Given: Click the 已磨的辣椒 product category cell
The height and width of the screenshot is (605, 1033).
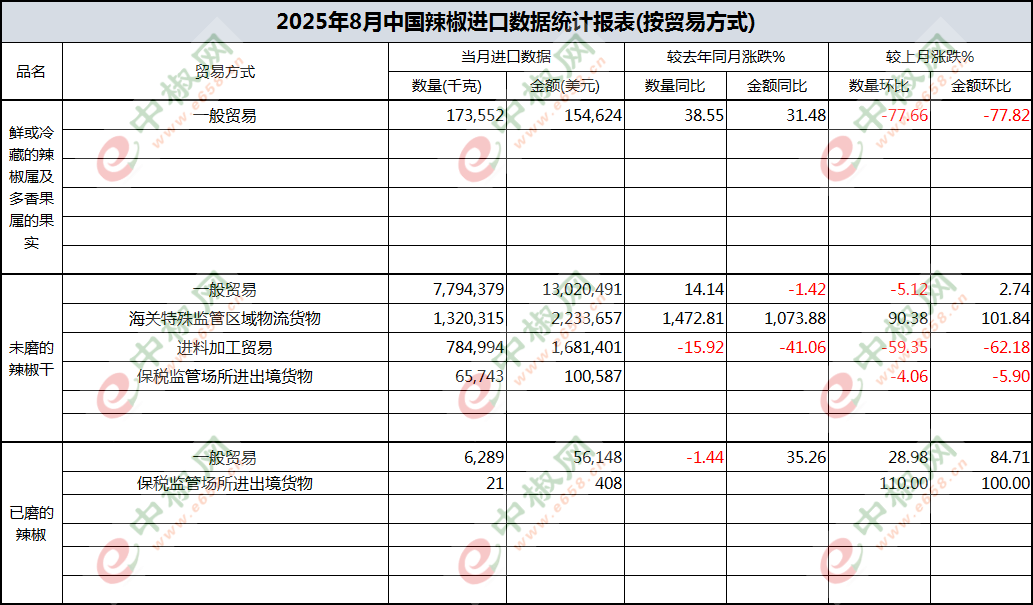Looking at the screenshot, I should click(x=31, y=523).
